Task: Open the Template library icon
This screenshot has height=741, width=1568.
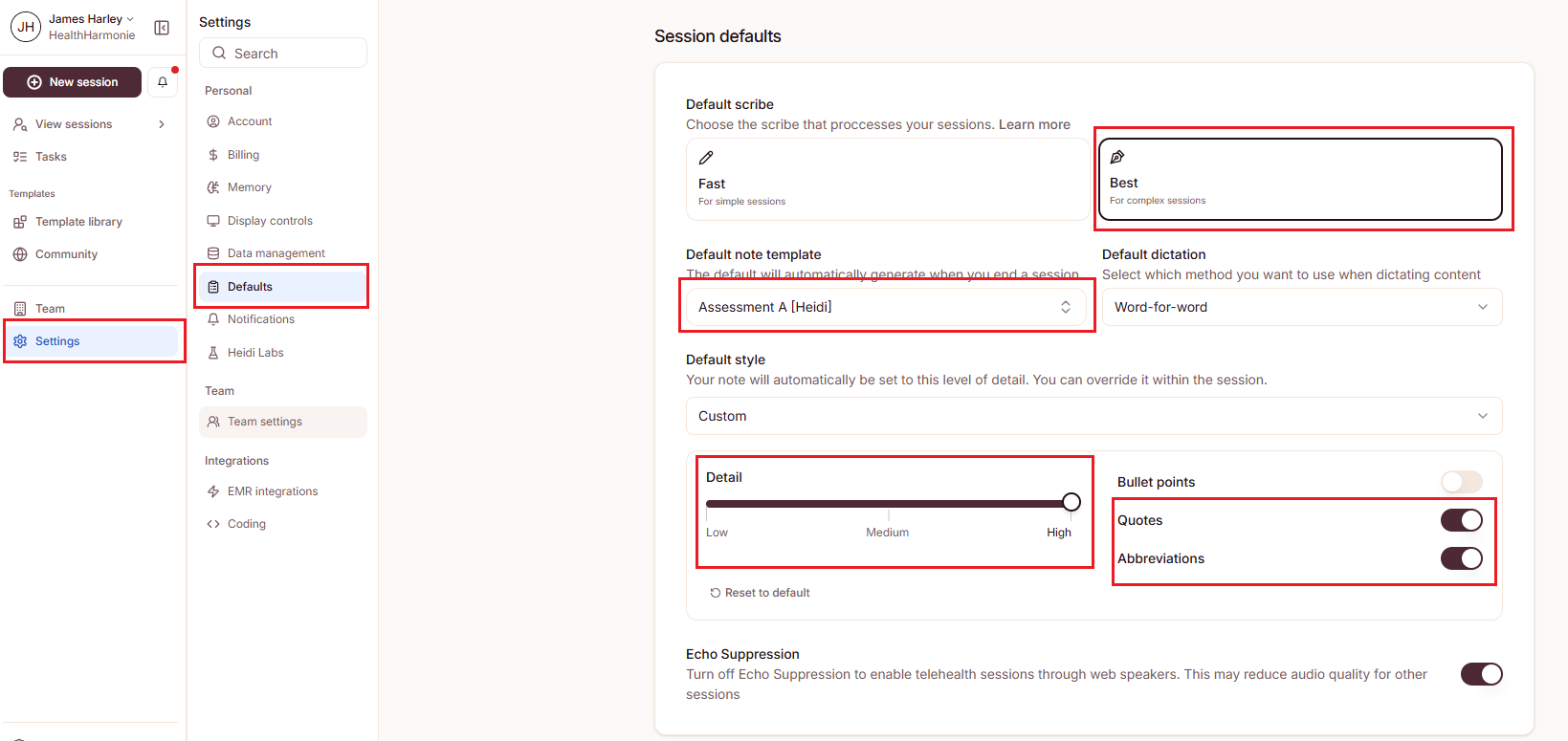Action: coord(20,222)
